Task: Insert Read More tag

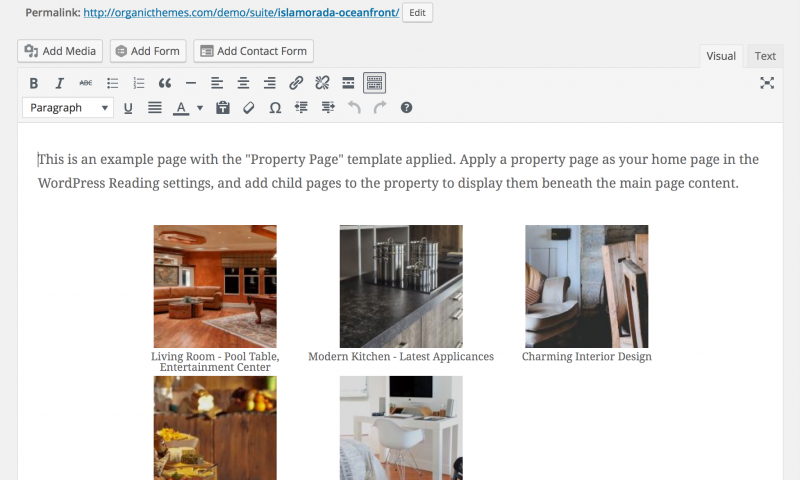Action: coord(348,83)
